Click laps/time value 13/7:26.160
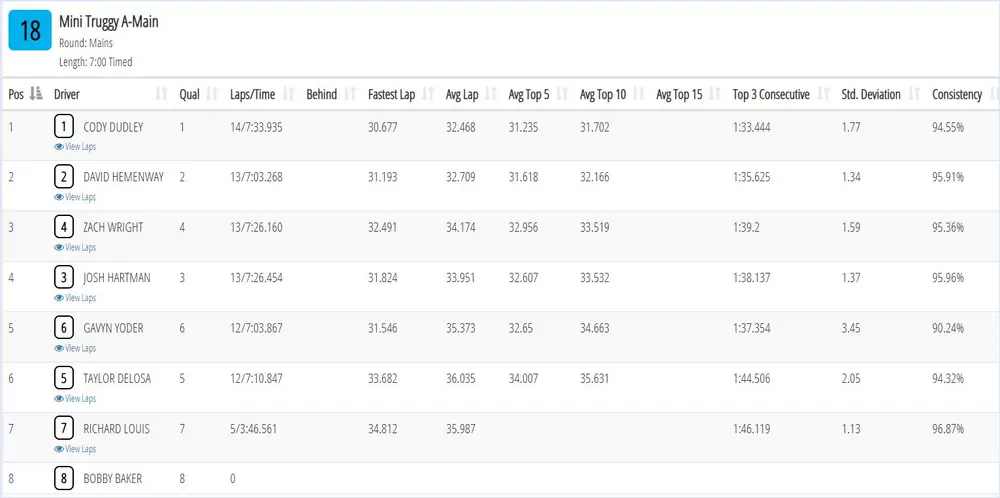Screen dimensions: 1000x498 [256, 228]
